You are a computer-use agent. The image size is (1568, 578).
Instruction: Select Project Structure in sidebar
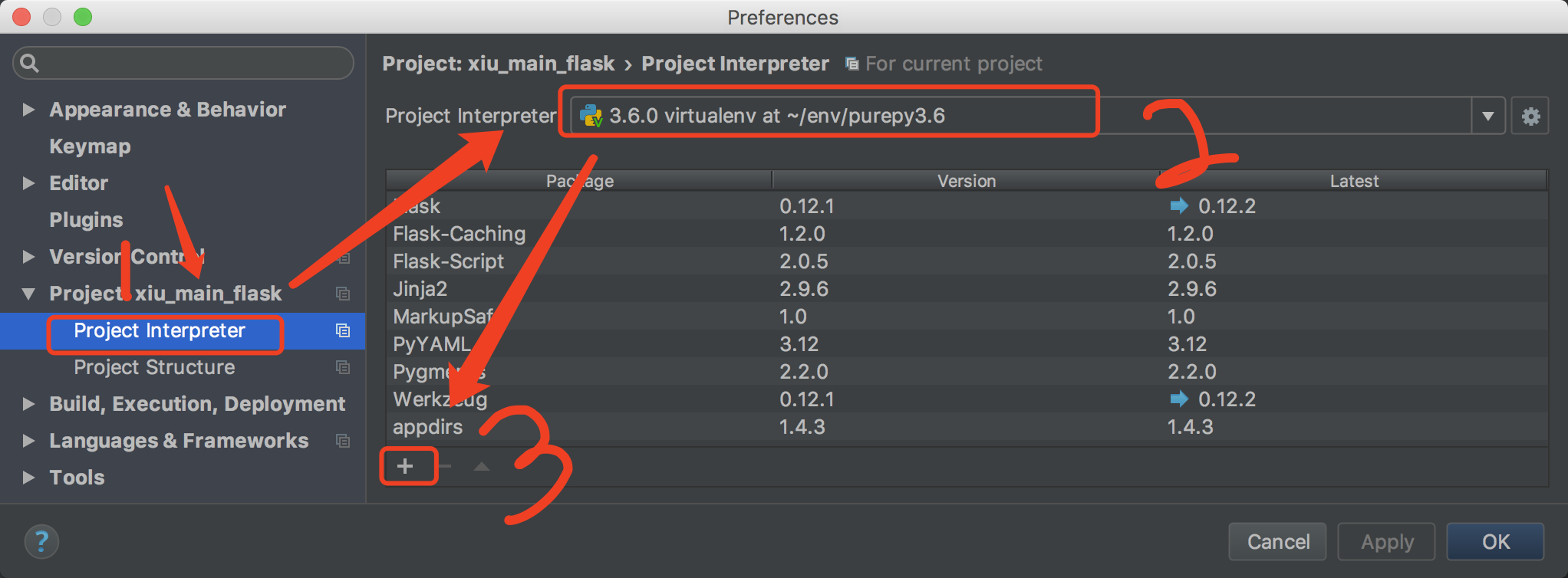tap(154, 367)
